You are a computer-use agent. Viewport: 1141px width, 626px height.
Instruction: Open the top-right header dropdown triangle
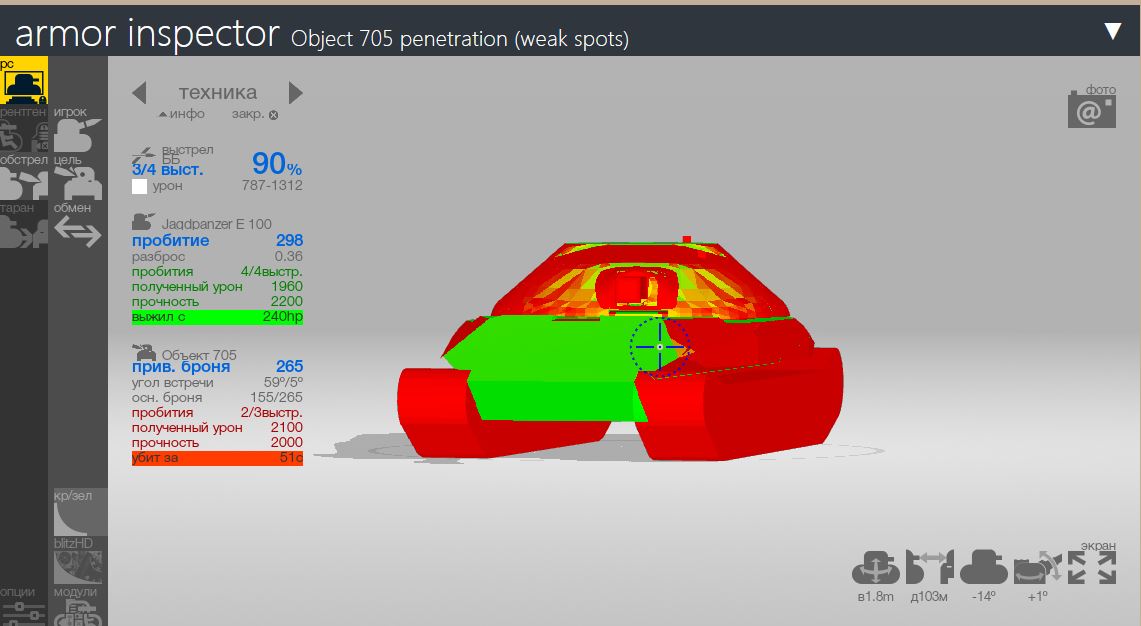point(1113,31)
